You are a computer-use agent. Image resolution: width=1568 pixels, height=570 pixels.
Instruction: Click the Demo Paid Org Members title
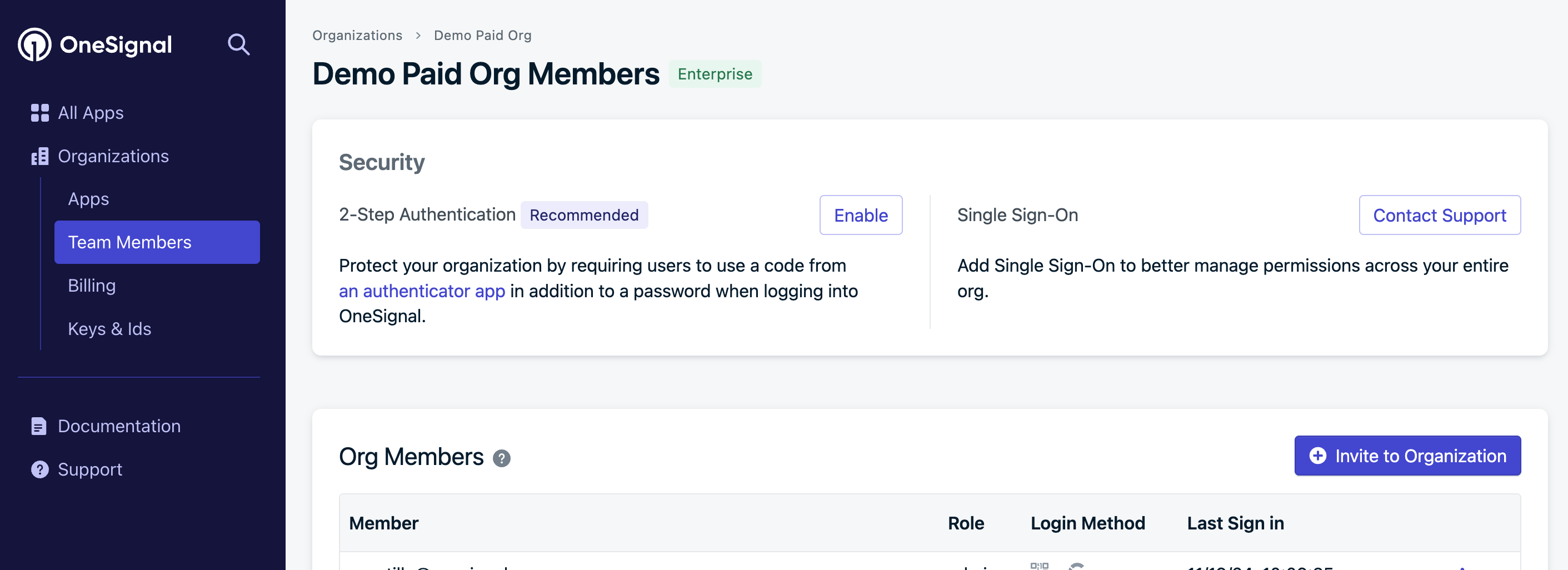click(x=486, y=74)
